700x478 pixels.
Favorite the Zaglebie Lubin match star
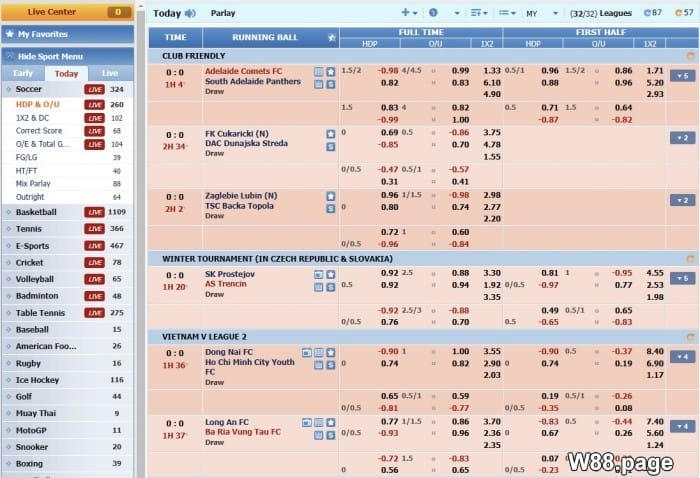(x=331, y=196)
